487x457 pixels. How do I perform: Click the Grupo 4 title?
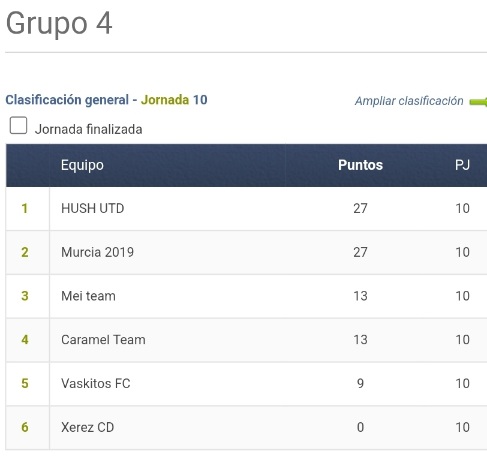pos(59,23)
